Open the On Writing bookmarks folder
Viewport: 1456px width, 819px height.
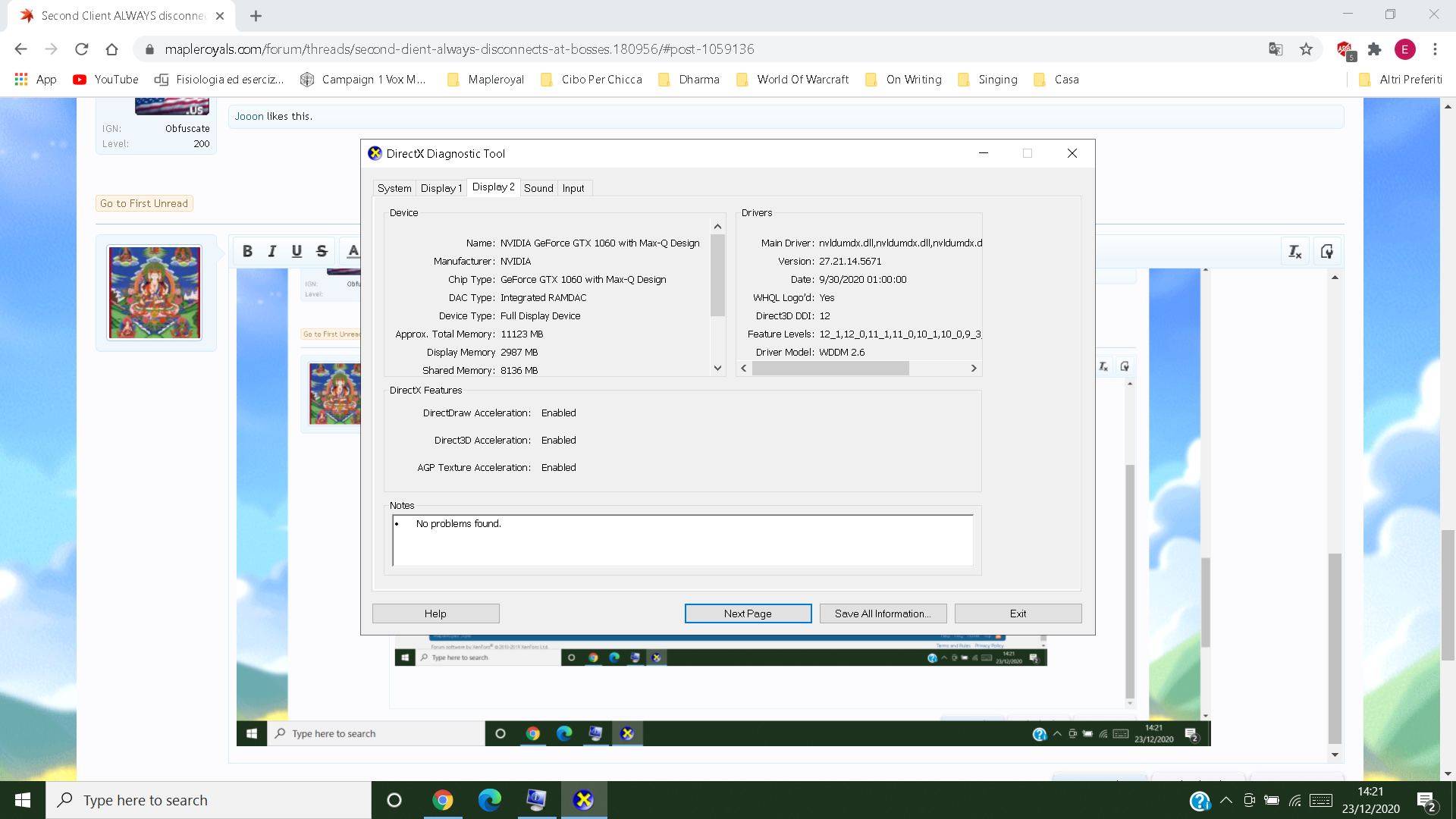click(x=903, y=80)
